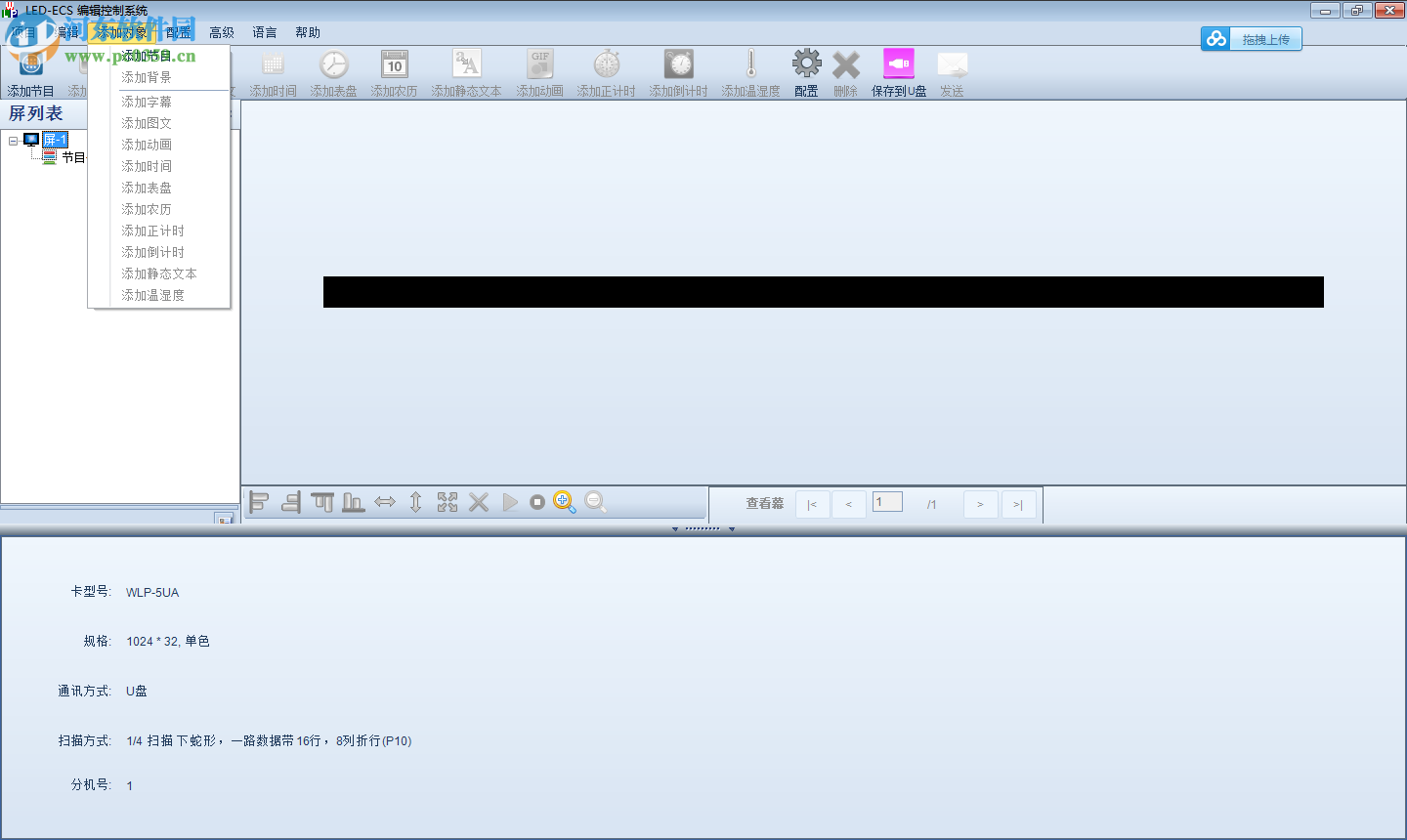Click the align top icon in bottom toolbar
The image size is (1407, 840).
[322, 502]
